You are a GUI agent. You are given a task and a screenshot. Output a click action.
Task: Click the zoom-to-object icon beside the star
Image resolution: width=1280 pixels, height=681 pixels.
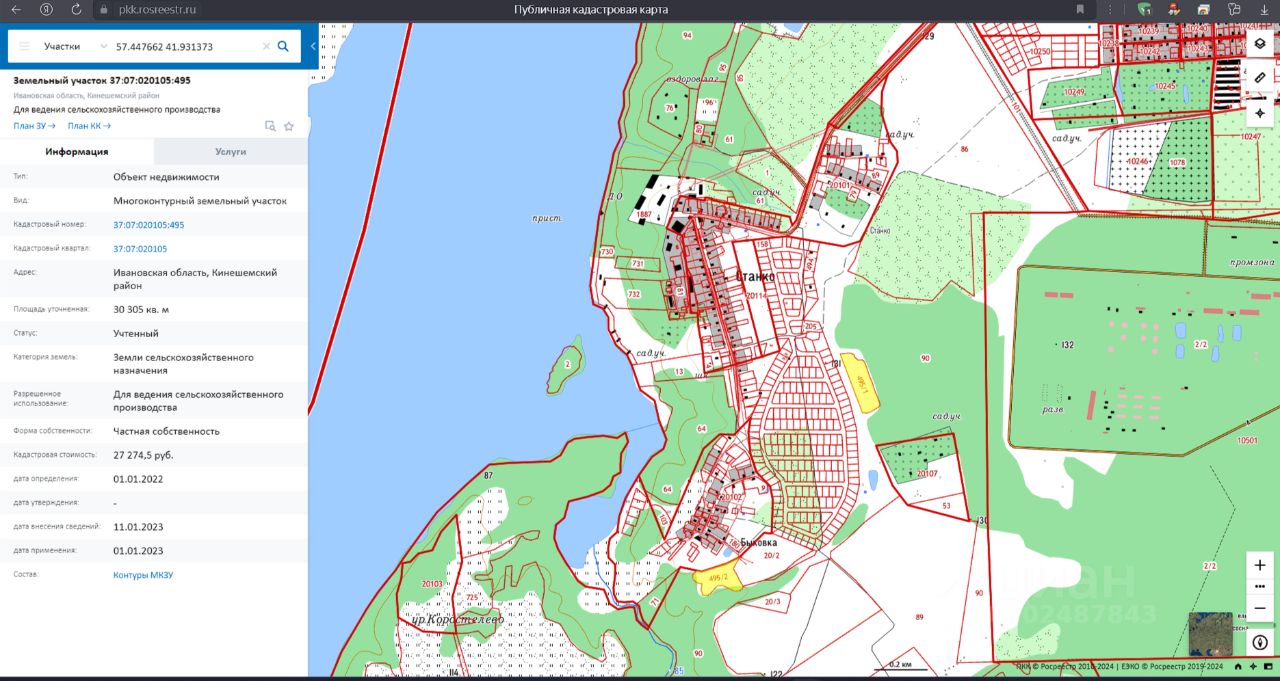click(270, 126)
